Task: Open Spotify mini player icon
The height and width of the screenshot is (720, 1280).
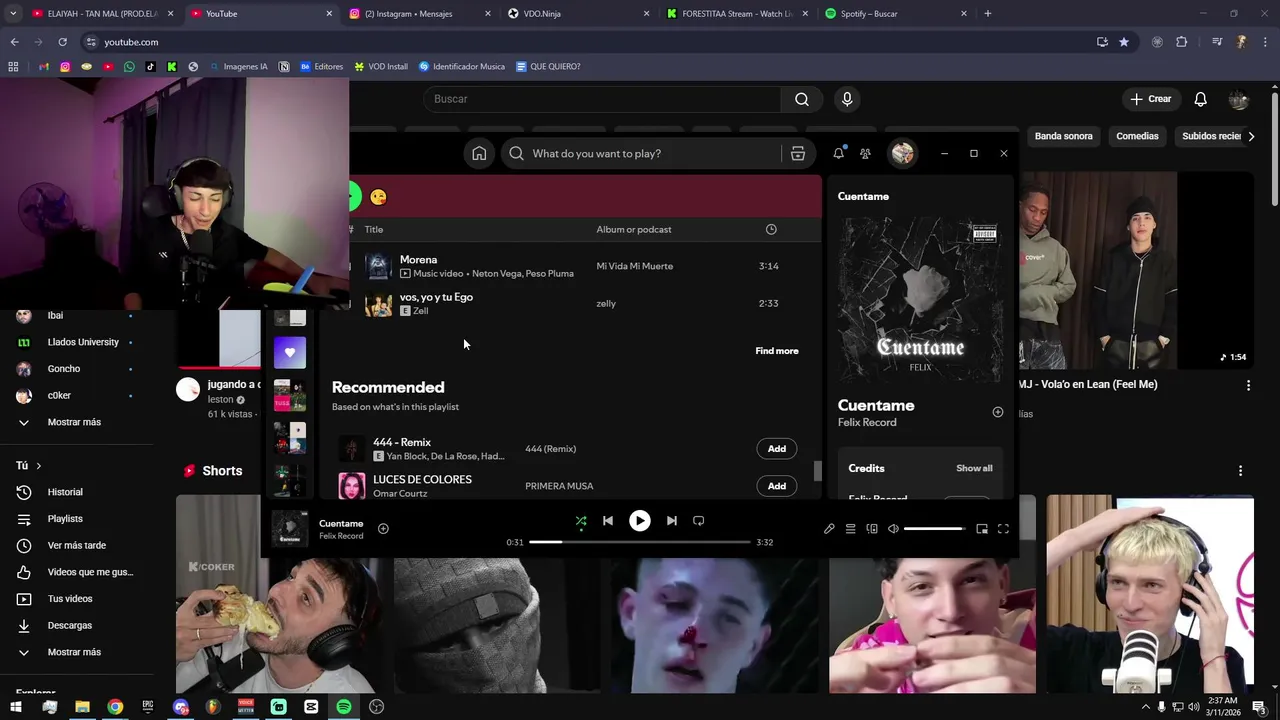Action: pos(982,529)
